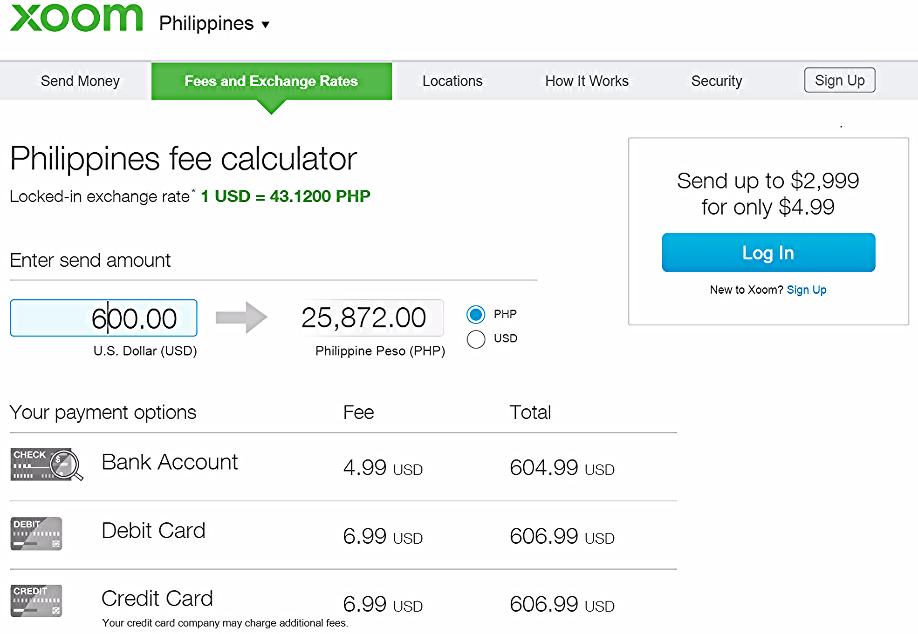Click the gray conversion arrow icon
Image resolution: width=918 pixels, height=634 pixels.
[241, 318]
